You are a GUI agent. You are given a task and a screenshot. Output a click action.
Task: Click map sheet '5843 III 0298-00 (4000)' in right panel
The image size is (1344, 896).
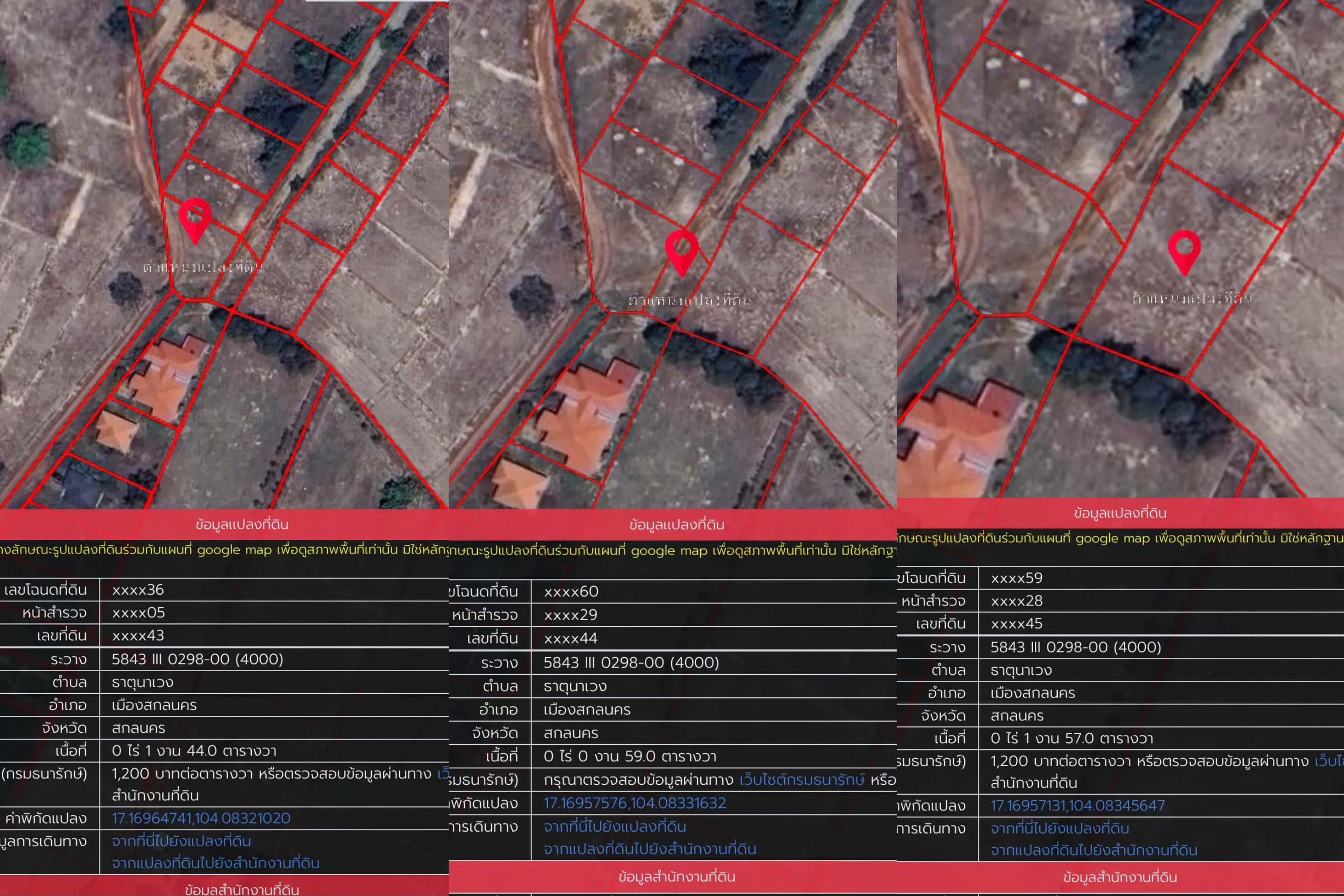[x=1075, y=647]
